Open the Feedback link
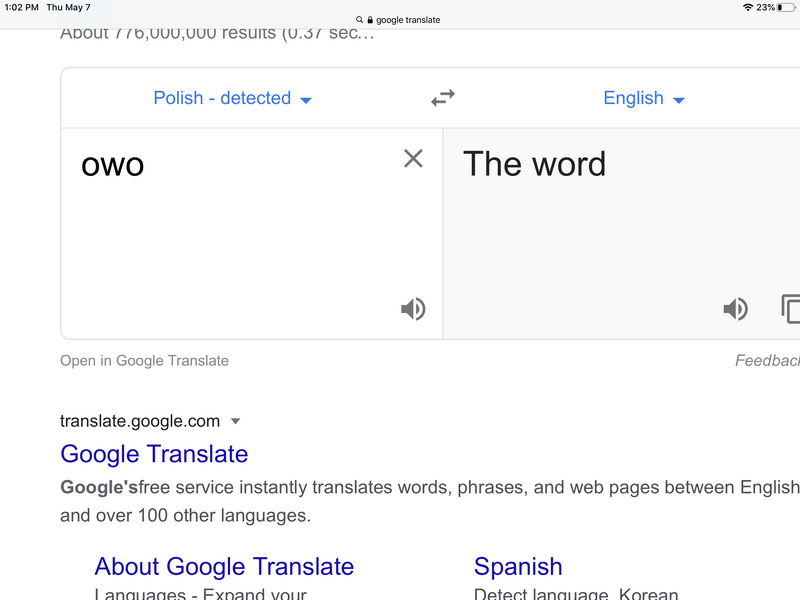 pyautogui.click(x=768, y=361)
